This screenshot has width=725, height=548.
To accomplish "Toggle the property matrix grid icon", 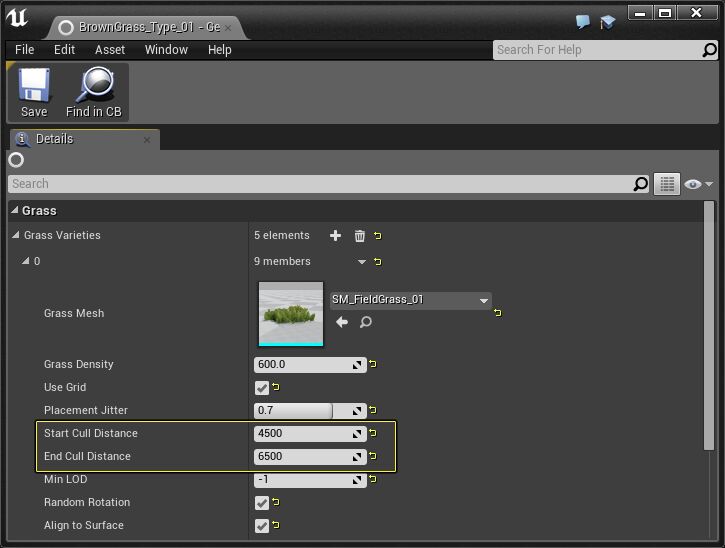I will coord(667,184).
